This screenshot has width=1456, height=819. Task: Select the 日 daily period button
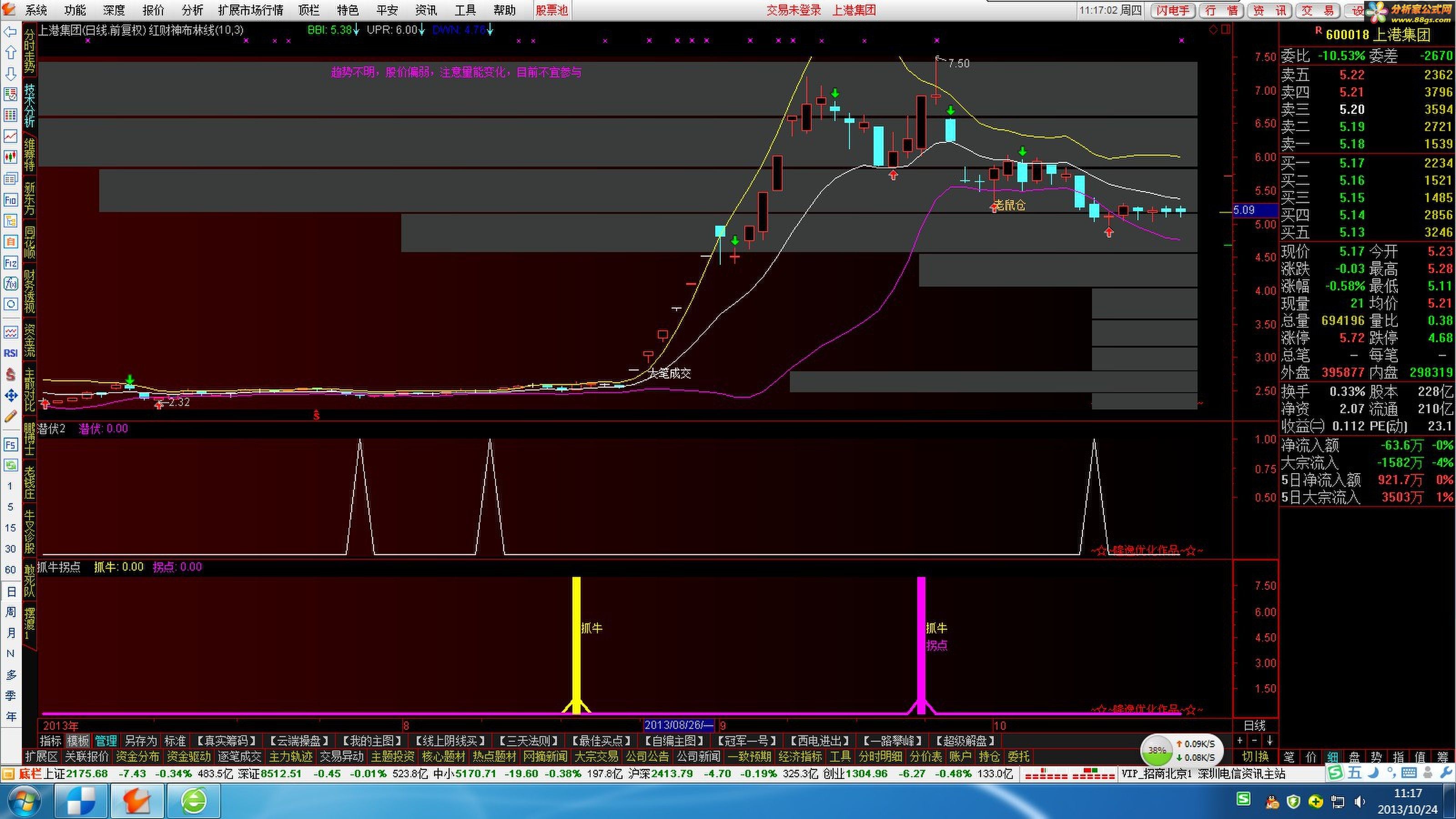[11, 592]
